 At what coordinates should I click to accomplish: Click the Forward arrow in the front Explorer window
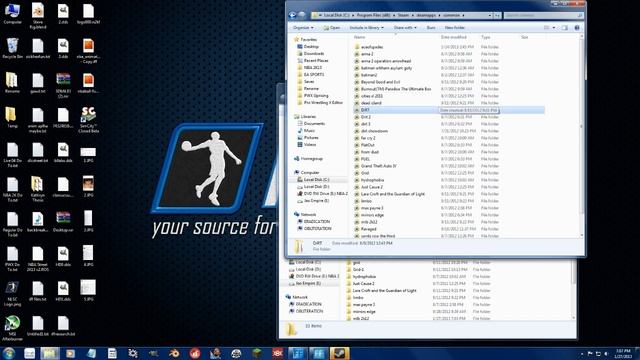pyautogui.click(x=302, y=16)
